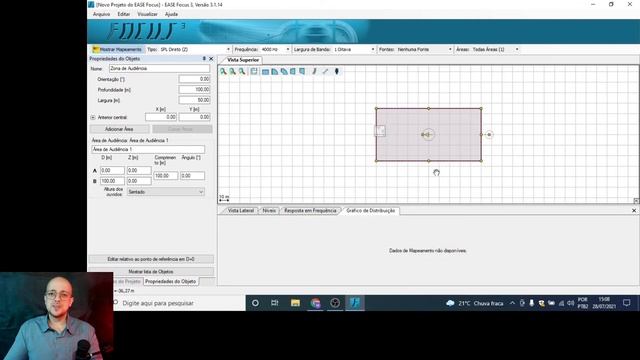This screenshot has height=360, width=640.
Task: Pin the Propriedades do Objeto panel
Action: (x=204, y=59)
